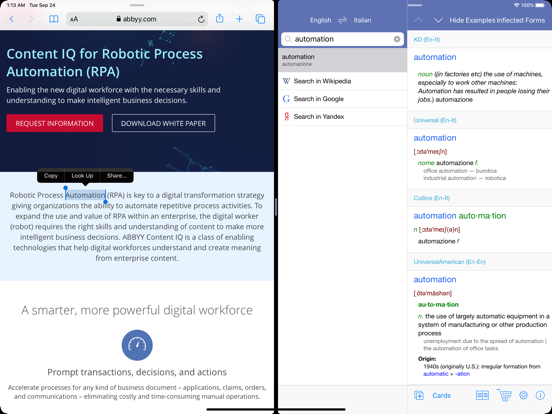Tap Wikipedia W icon

click(286, 81)
